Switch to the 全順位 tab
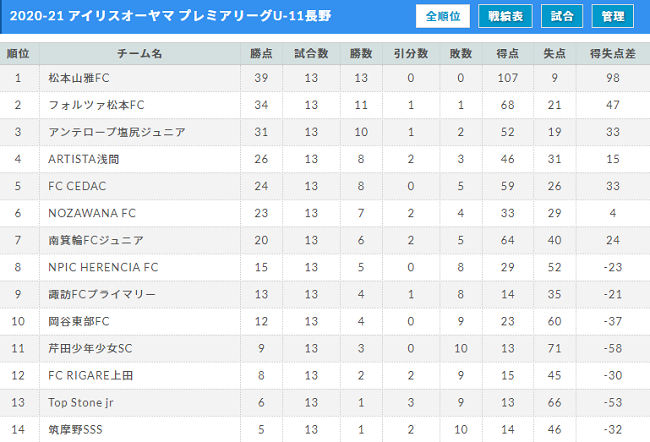650x442 pixels. (x=441, y=16)
